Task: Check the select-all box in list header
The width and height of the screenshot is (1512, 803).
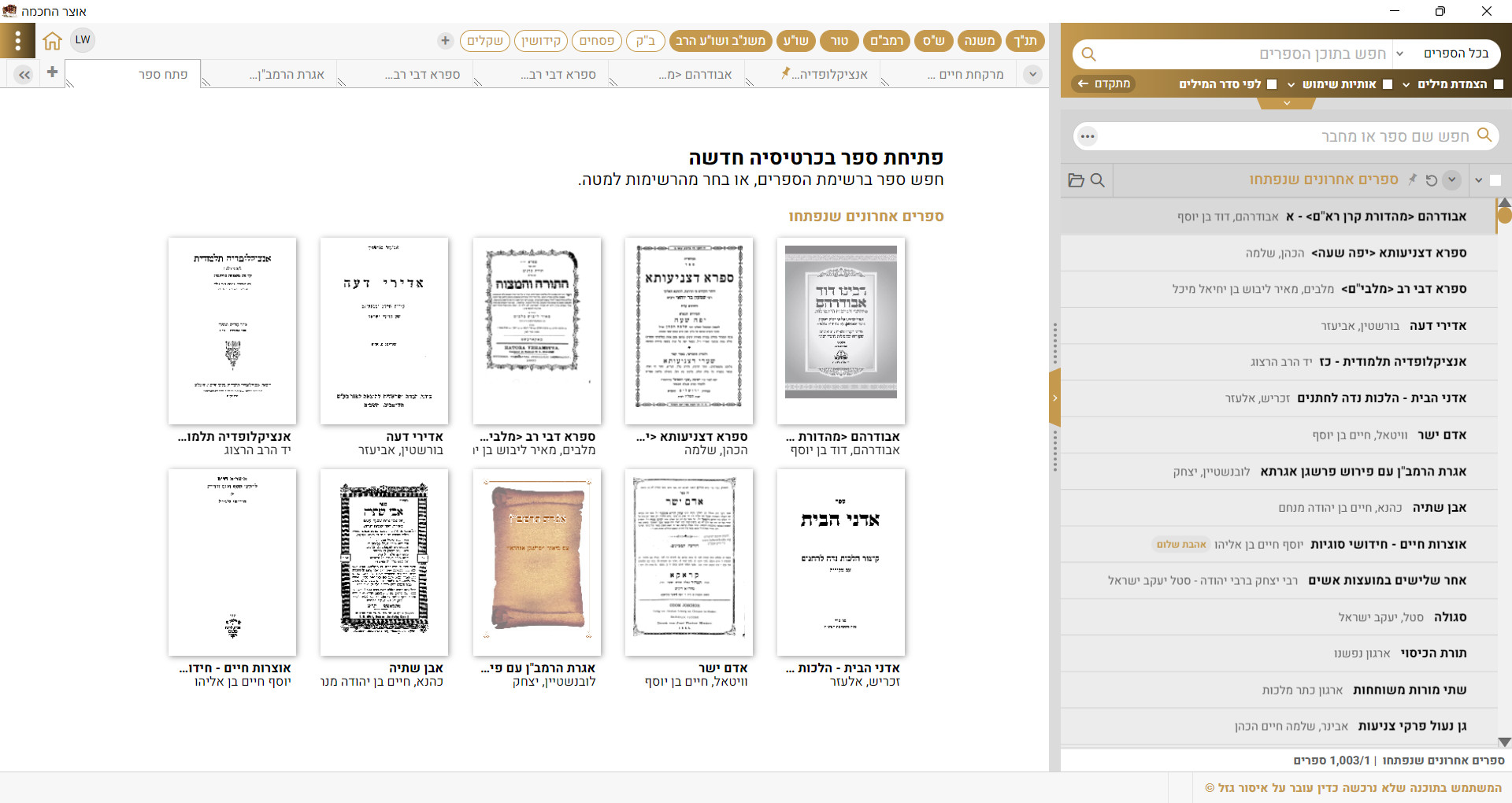Action: (x=1495, y=180)
